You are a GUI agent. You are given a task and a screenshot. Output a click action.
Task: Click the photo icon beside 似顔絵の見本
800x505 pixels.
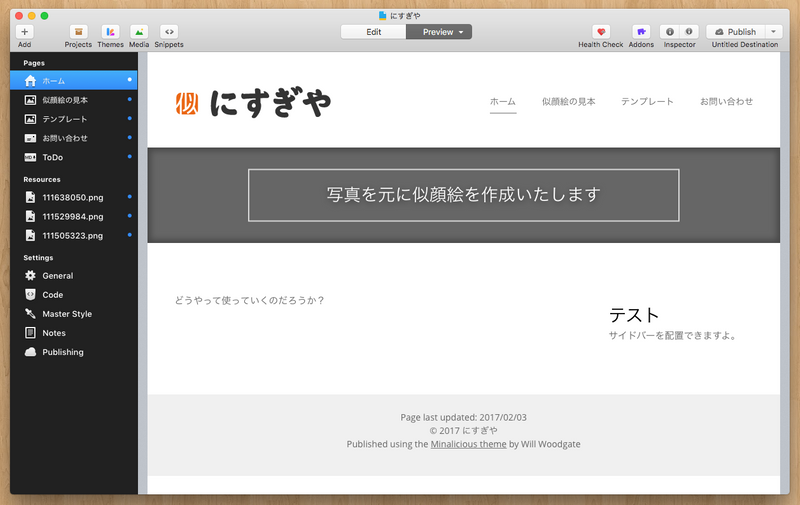point(31,100)
